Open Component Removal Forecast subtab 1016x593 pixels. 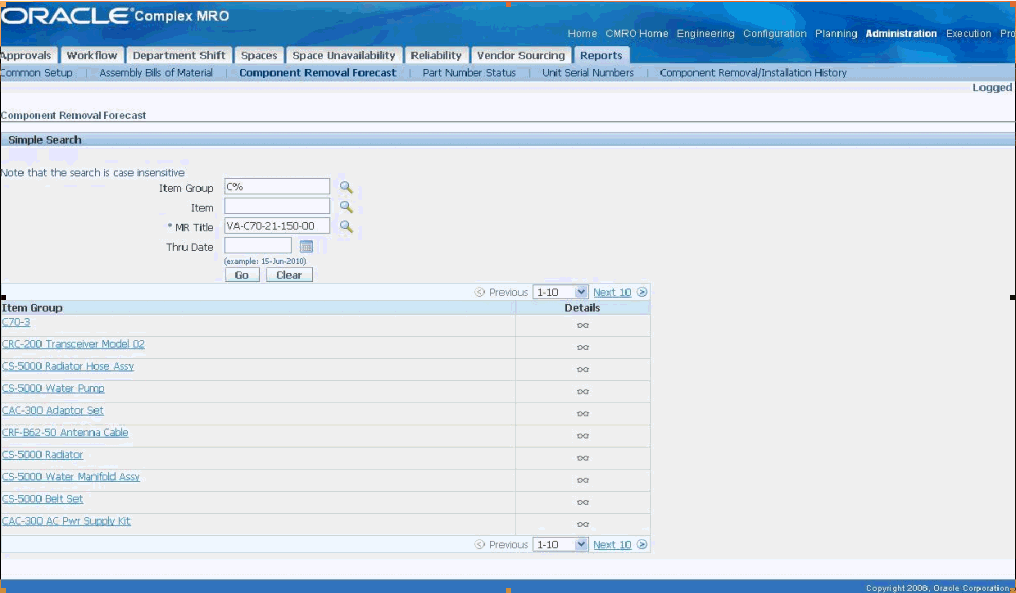coord(318,73)
